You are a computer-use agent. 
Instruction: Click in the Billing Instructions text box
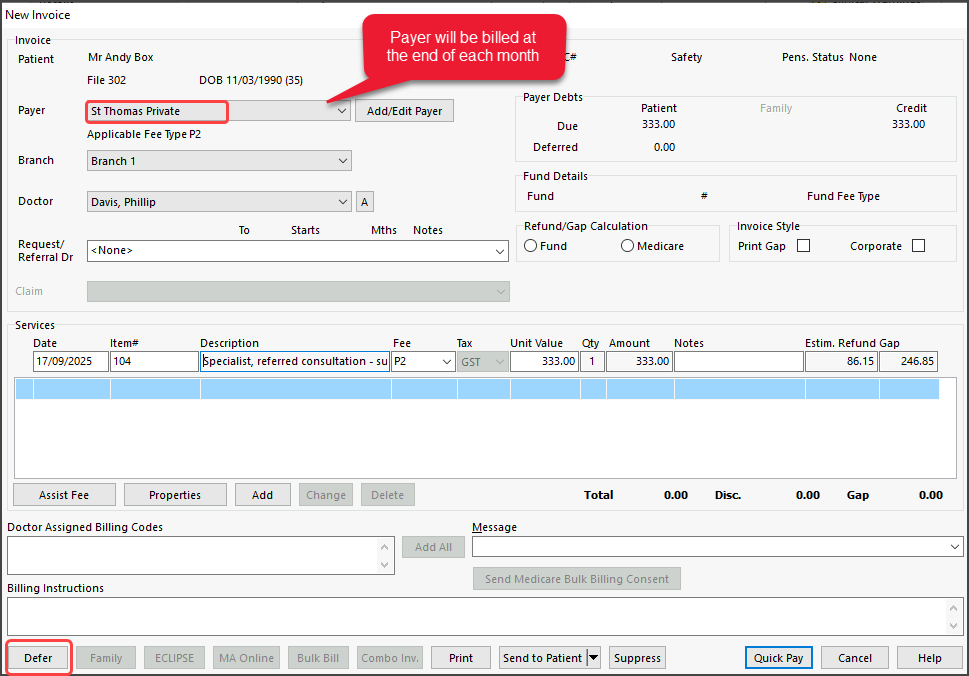click(475, 615)
